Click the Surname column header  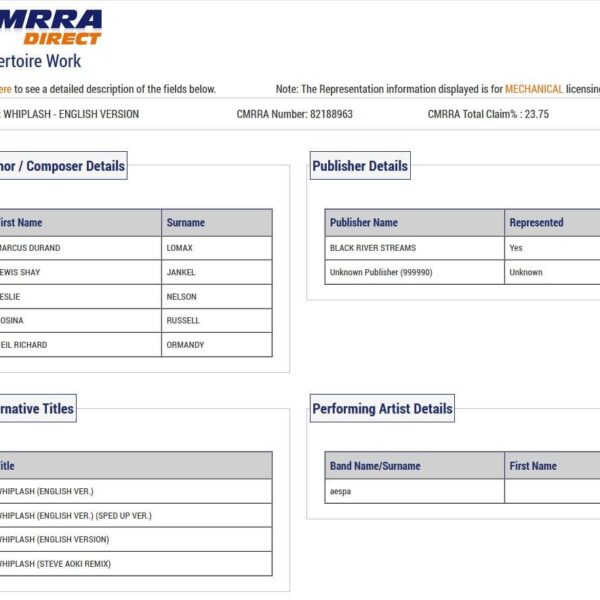click(217, 223)
